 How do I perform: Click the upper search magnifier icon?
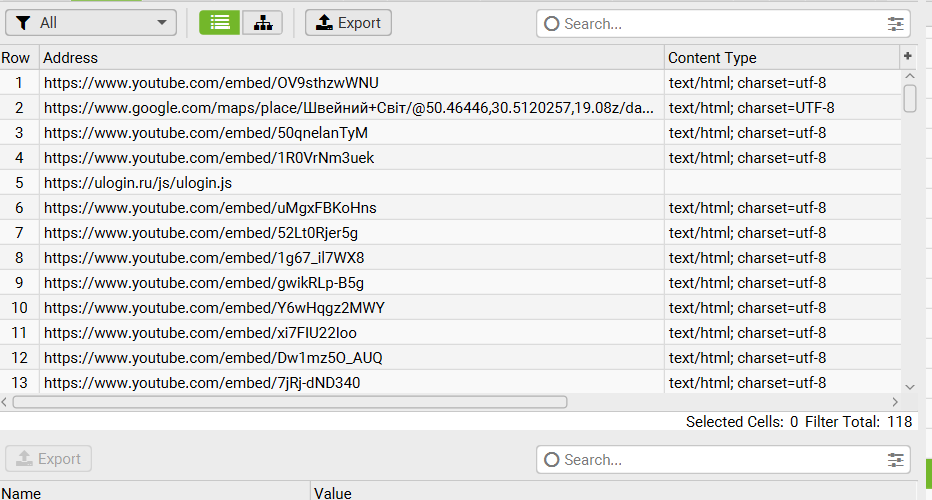552,24
